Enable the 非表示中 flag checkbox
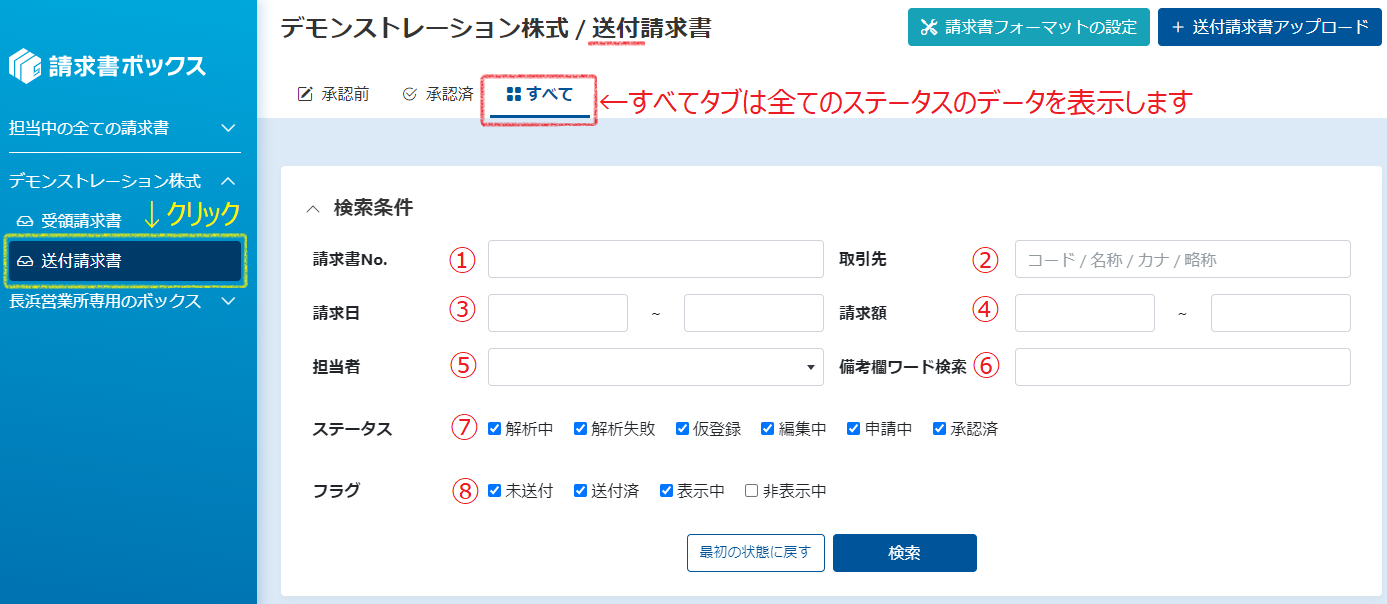The height and width of the screenshot is (604, 1387). 751,491
